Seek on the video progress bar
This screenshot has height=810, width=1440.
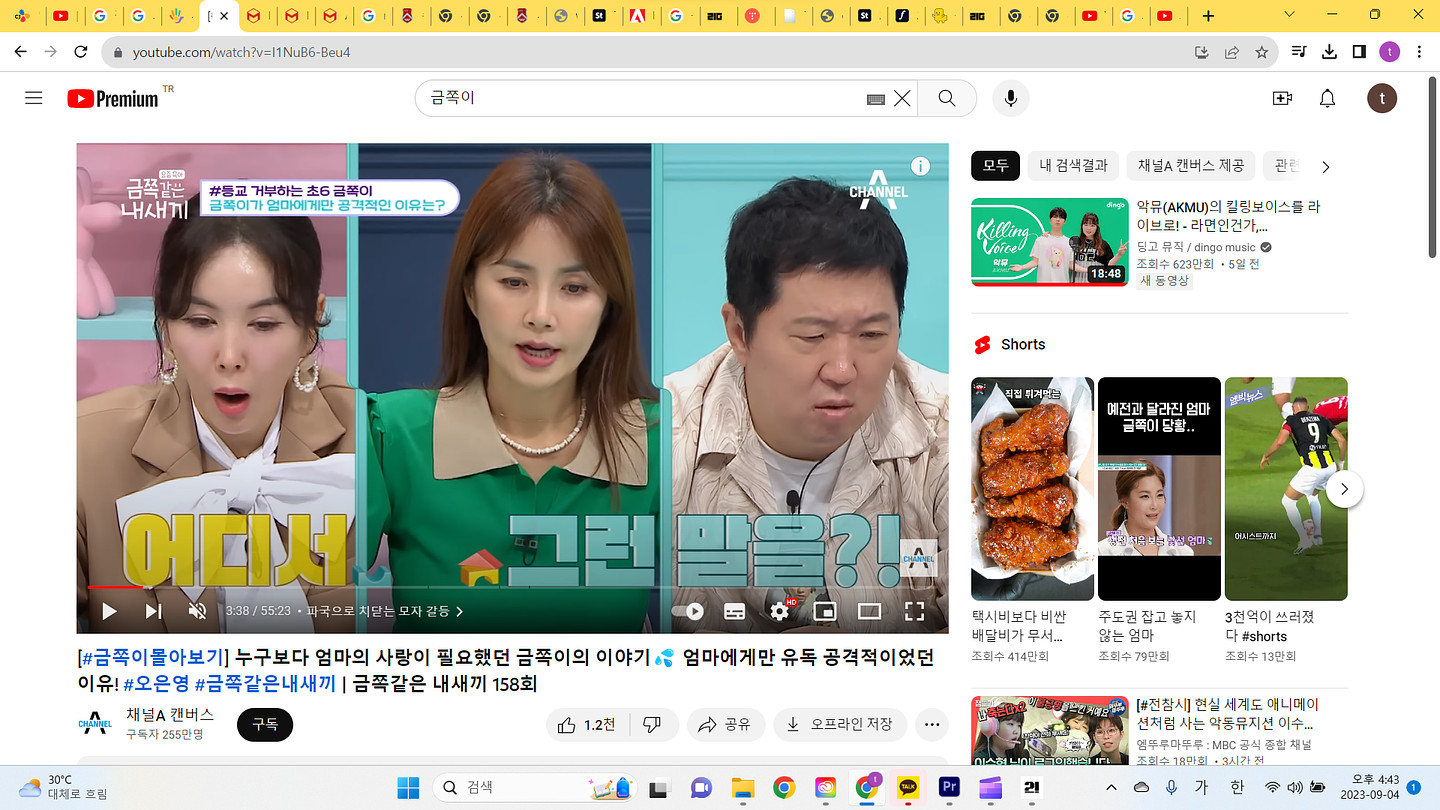[x=500, y=587]
